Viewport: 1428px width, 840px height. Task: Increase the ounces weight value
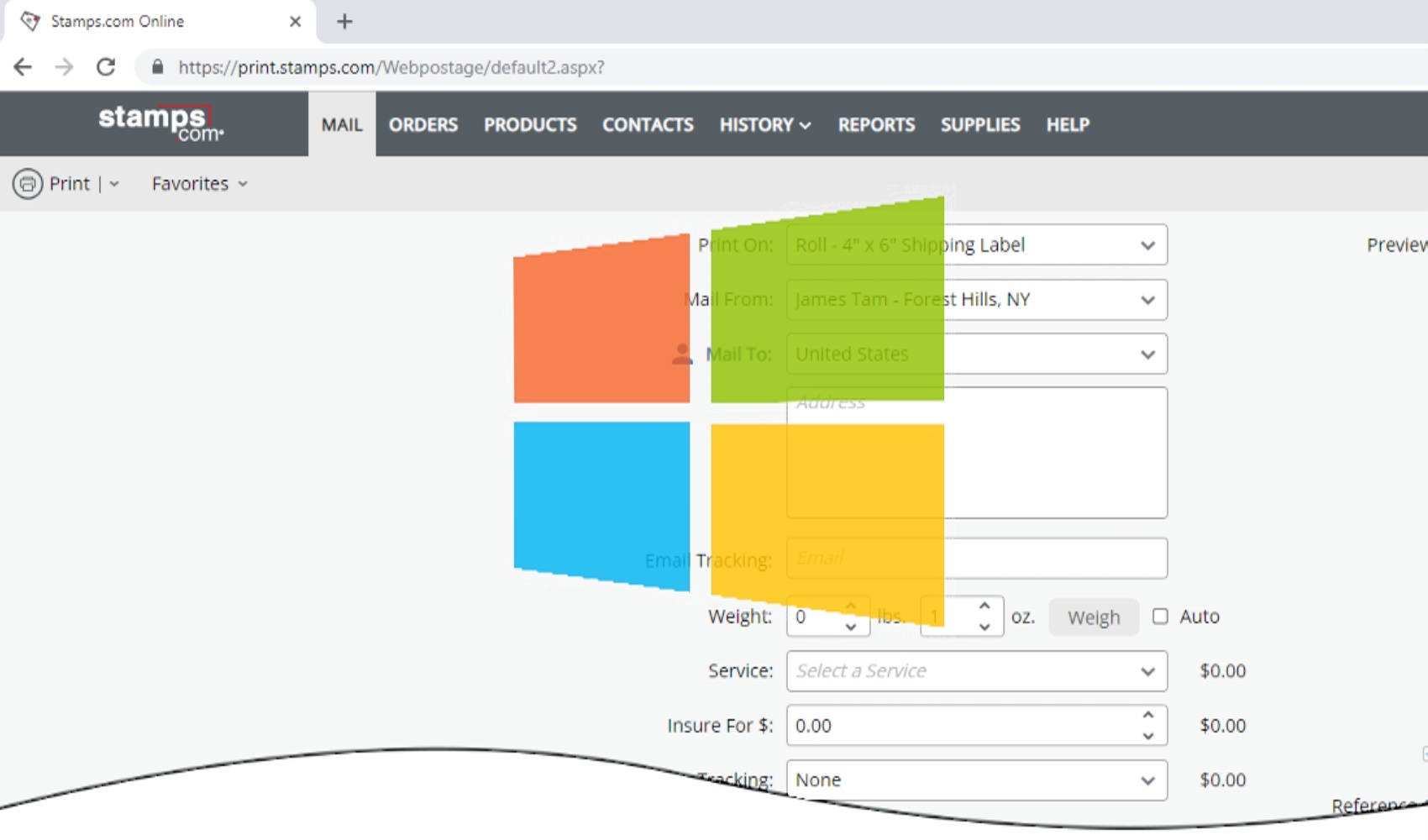click(984, 606)
